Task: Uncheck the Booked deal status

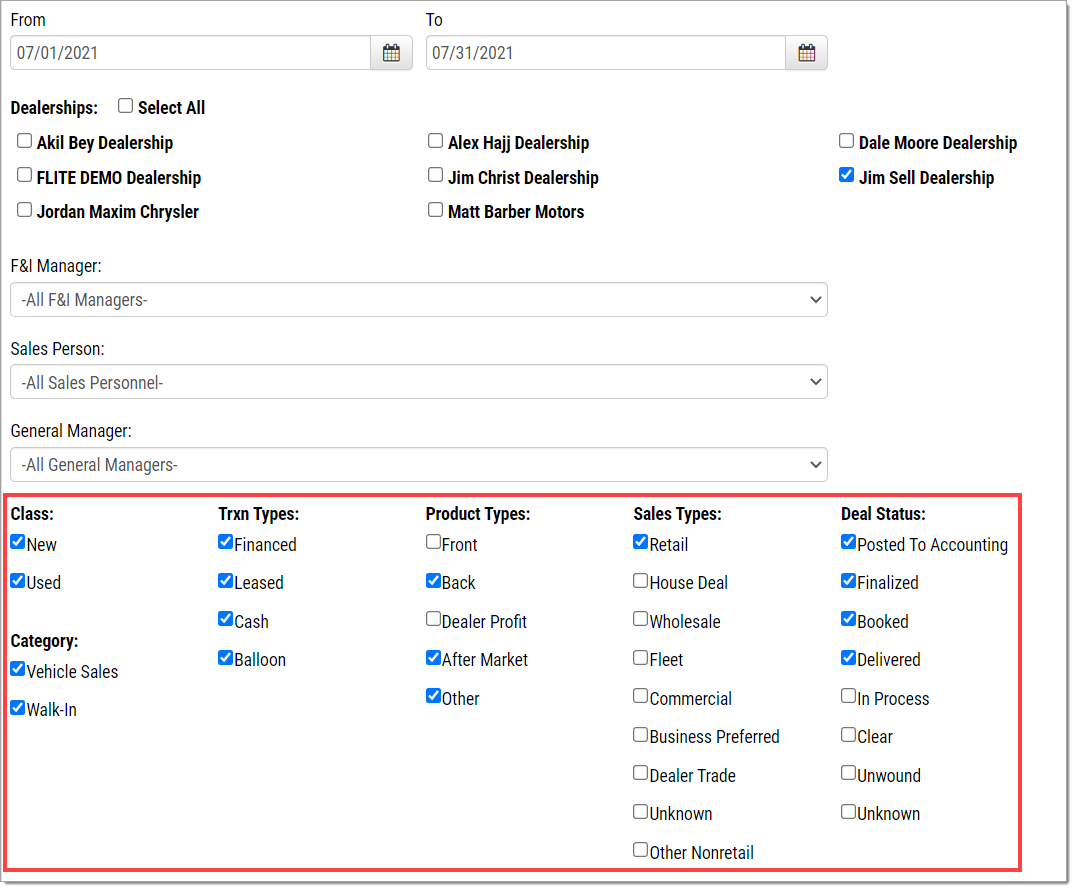Action: coord(848,619)
